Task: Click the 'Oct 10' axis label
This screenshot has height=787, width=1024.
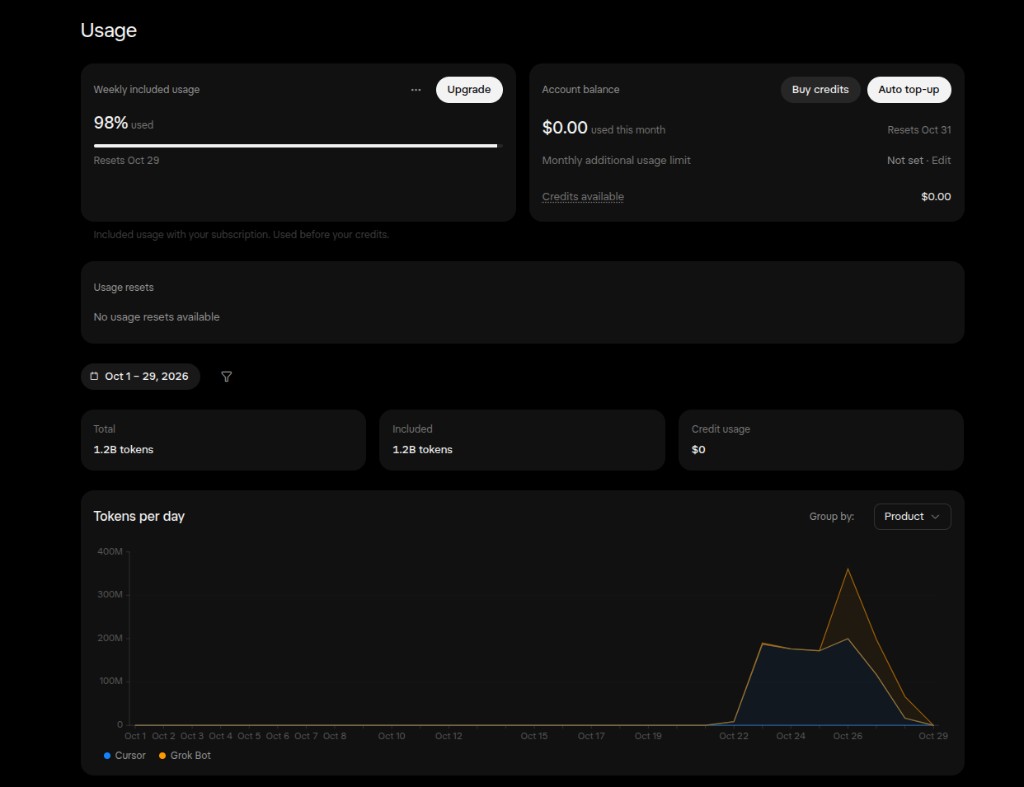Action: click(x=391, y=736)
